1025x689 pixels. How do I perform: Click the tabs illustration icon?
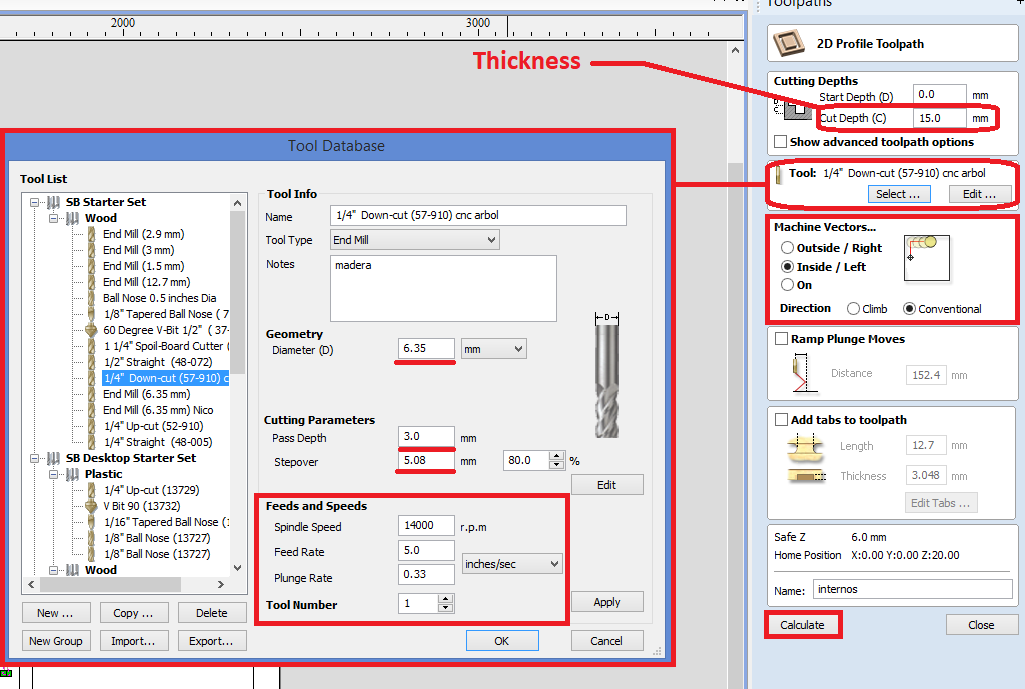807,461
